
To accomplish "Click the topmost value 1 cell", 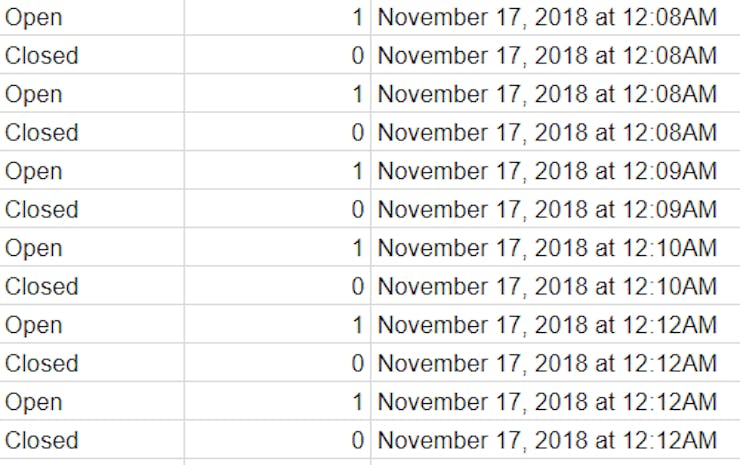I will (x=278, y=17).
